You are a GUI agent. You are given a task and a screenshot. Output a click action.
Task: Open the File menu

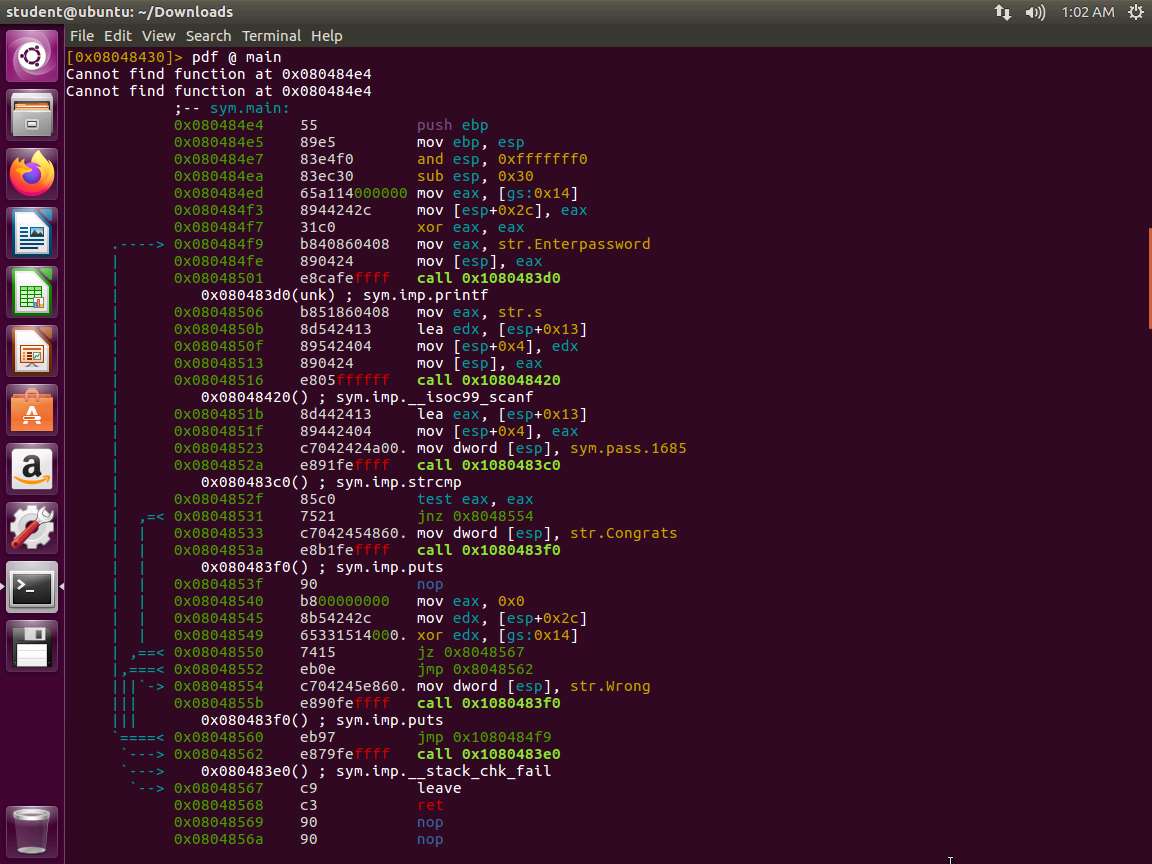tap(82, 36)
